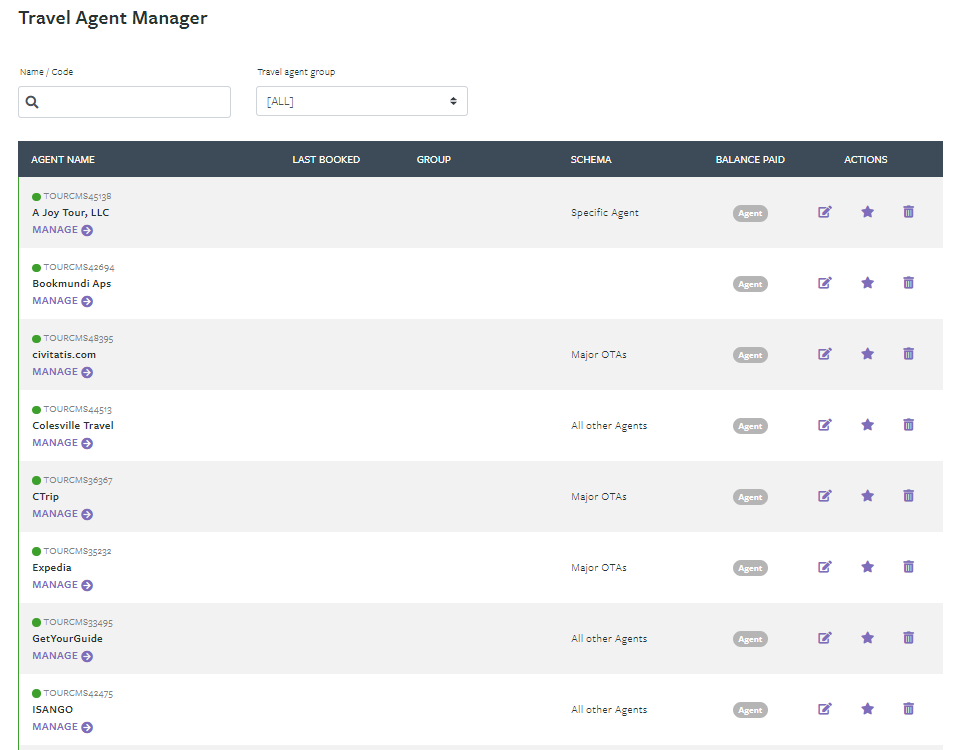Star the GetYourGuide agent

[867, 638]
